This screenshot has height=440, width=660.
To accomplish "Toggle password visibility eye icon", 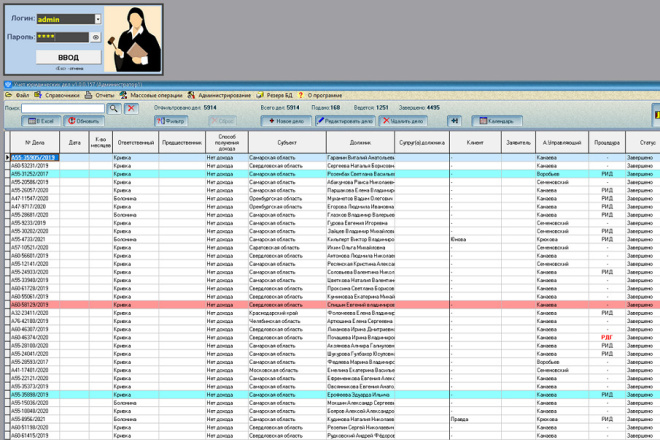I will 96,37.
